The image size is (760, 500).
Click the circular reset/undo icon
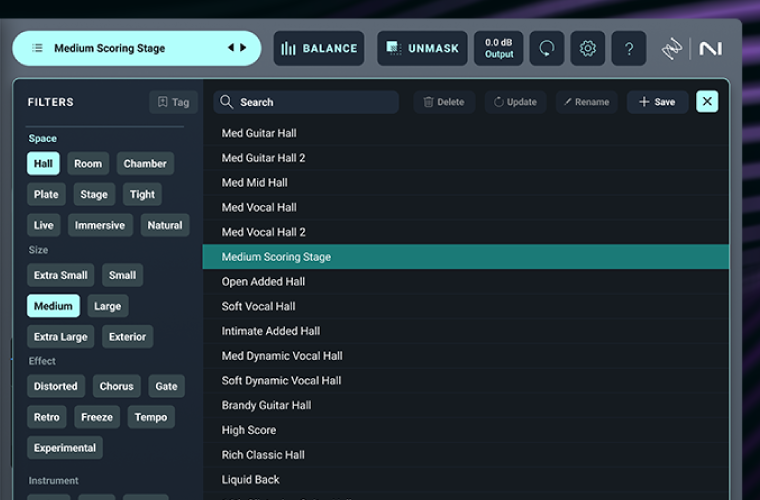(547, 48)
